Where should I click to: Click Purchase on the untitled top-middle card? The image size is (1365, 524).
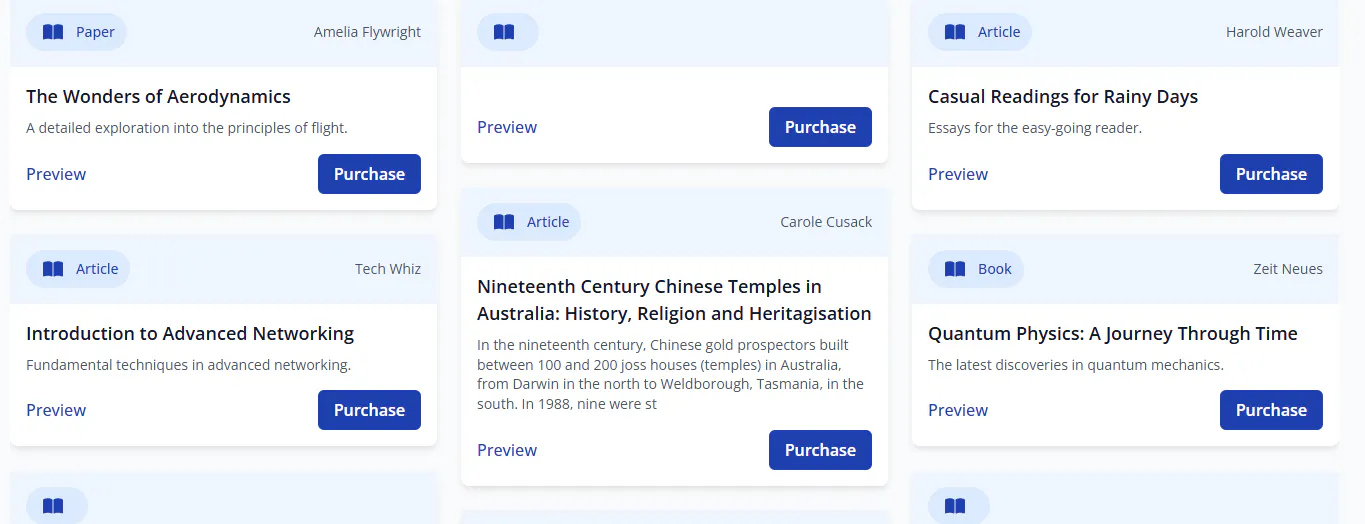tap(820, 127)
